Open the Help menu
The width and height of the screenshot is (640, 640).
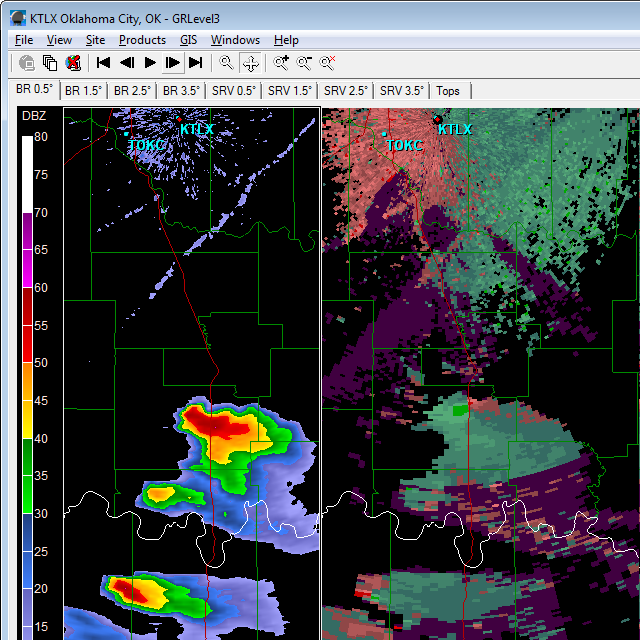point(286,40)
